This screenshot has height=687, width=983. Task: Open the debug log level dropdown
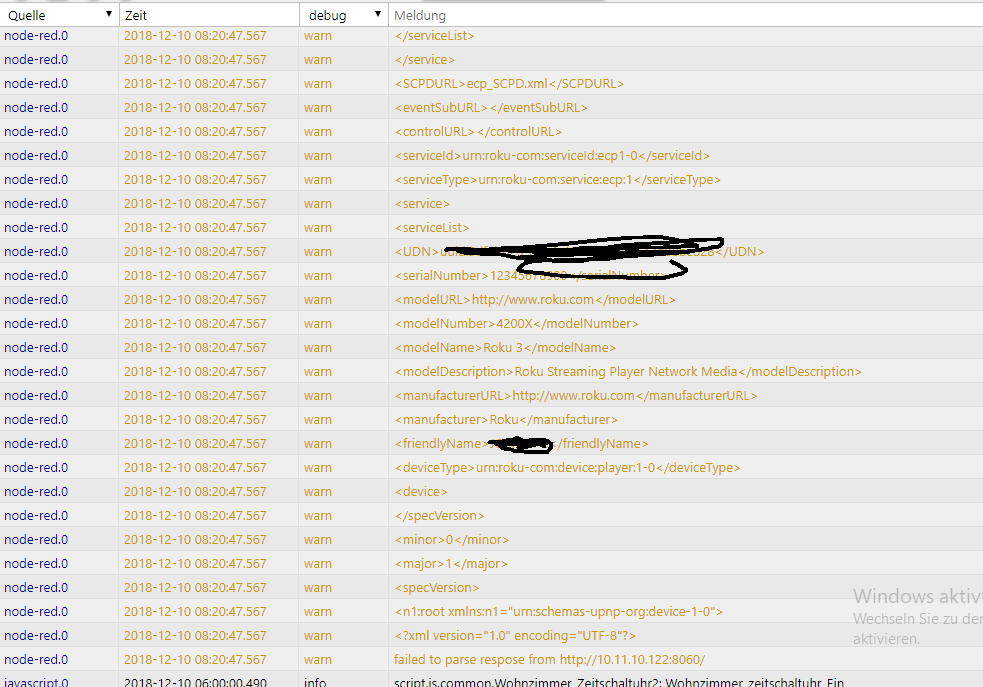[x=344, y=15]
